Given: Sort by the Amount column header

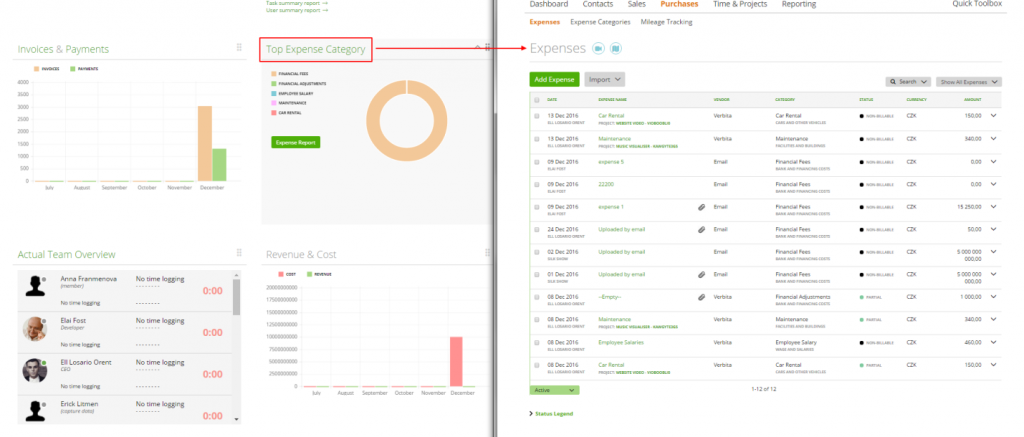Looking at the screenshot, I should 972,100.
